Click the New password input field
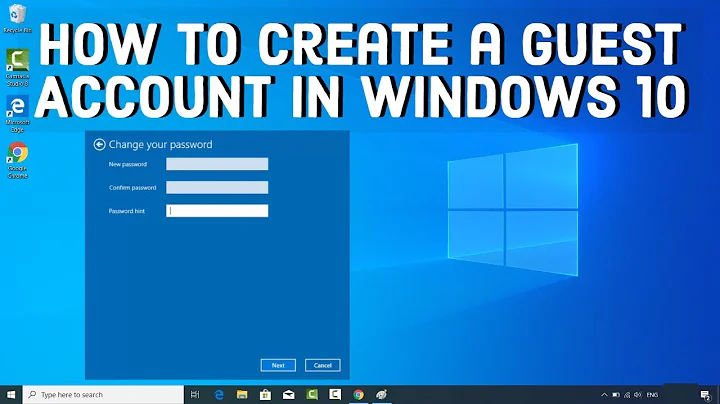The image size is (720, 404). pyautogui.click(x=217, y=164)
